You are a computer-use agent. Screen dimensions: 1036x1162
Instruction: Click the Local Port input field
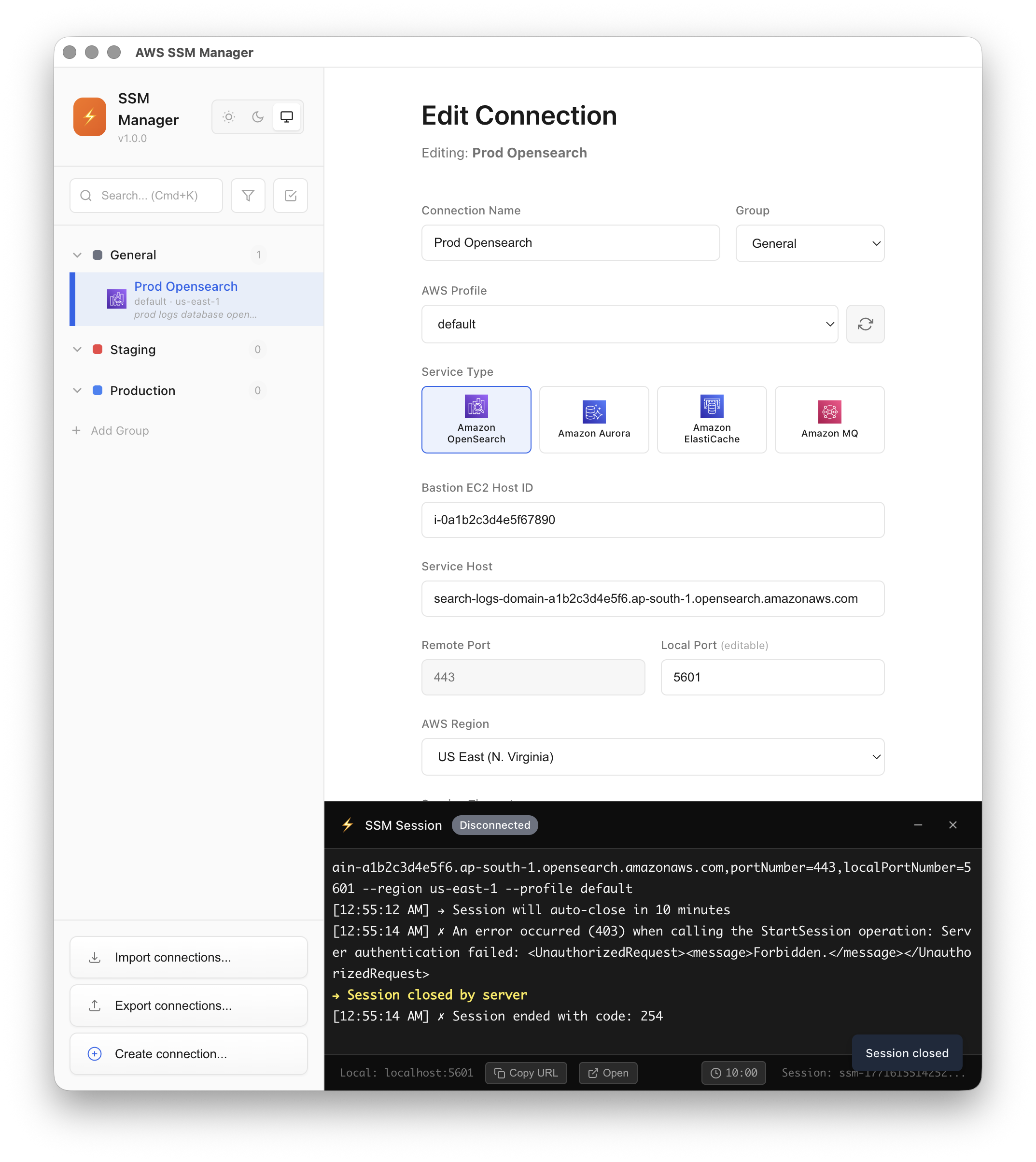tap(772, 677)
